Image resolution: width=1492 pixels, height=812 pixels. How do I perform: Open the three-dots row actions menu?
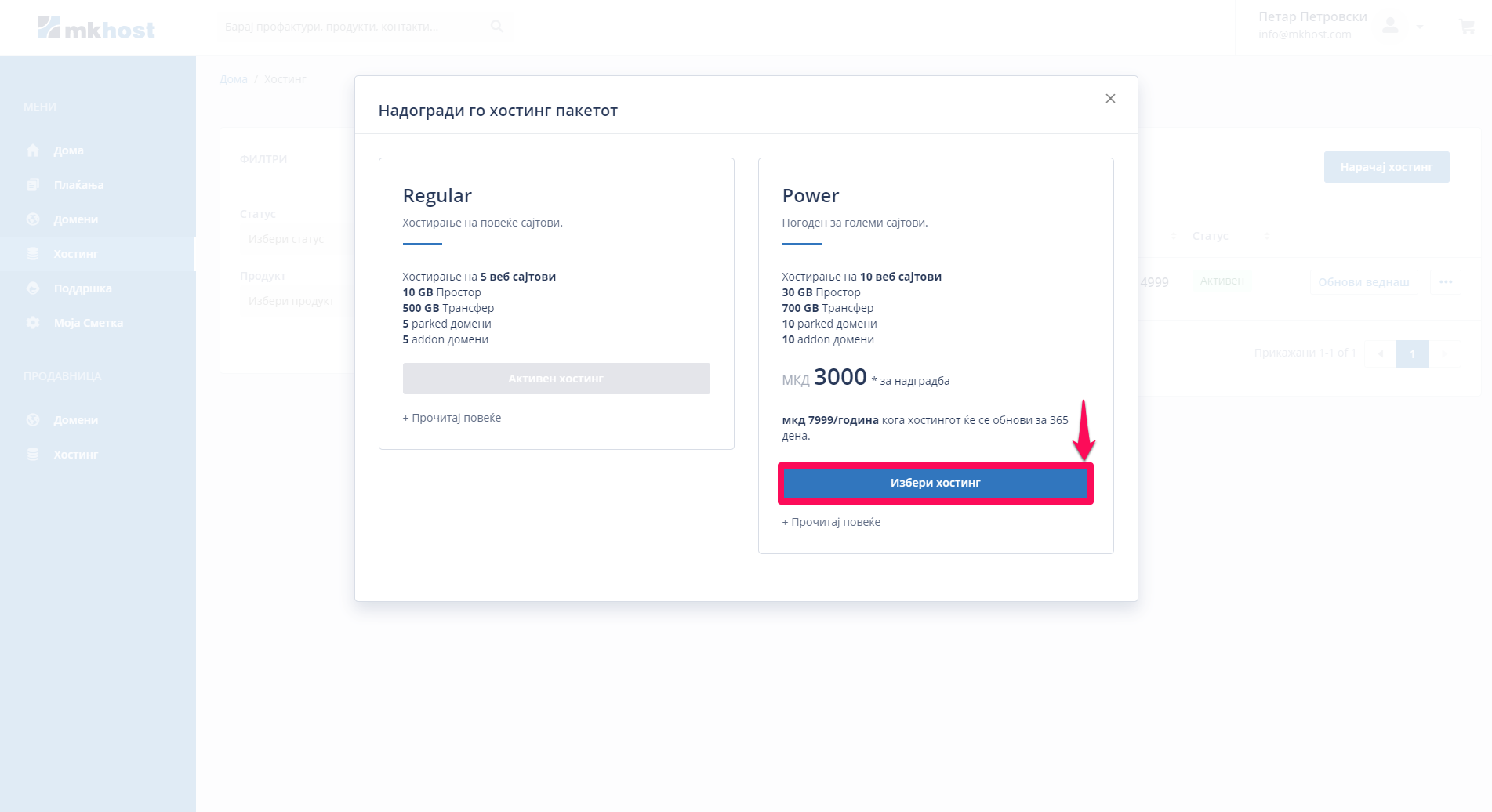click(1446, 282)
